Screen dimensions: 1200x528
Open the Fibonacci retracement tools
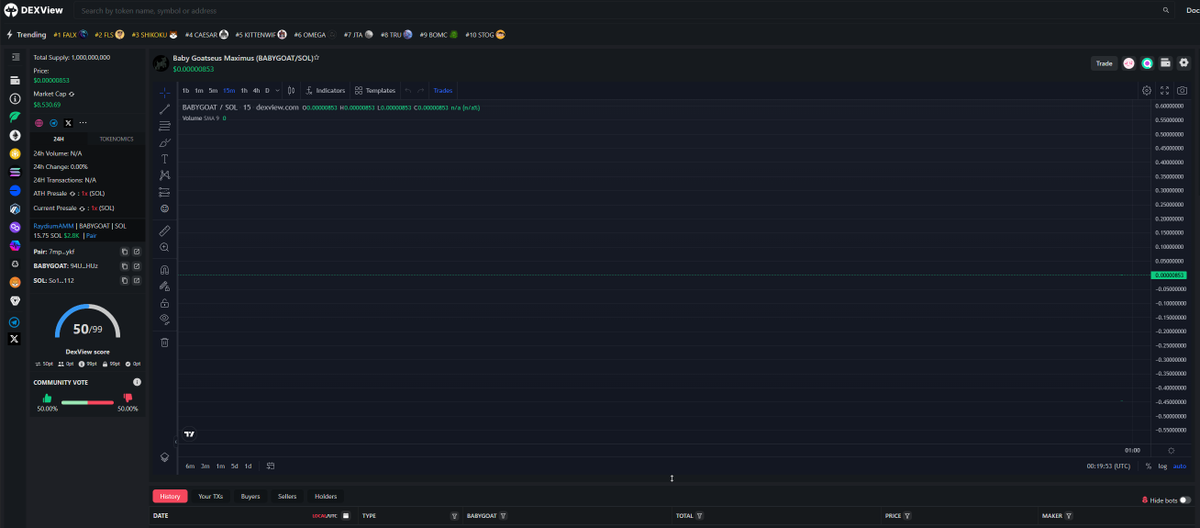click(x=165, y=126)
